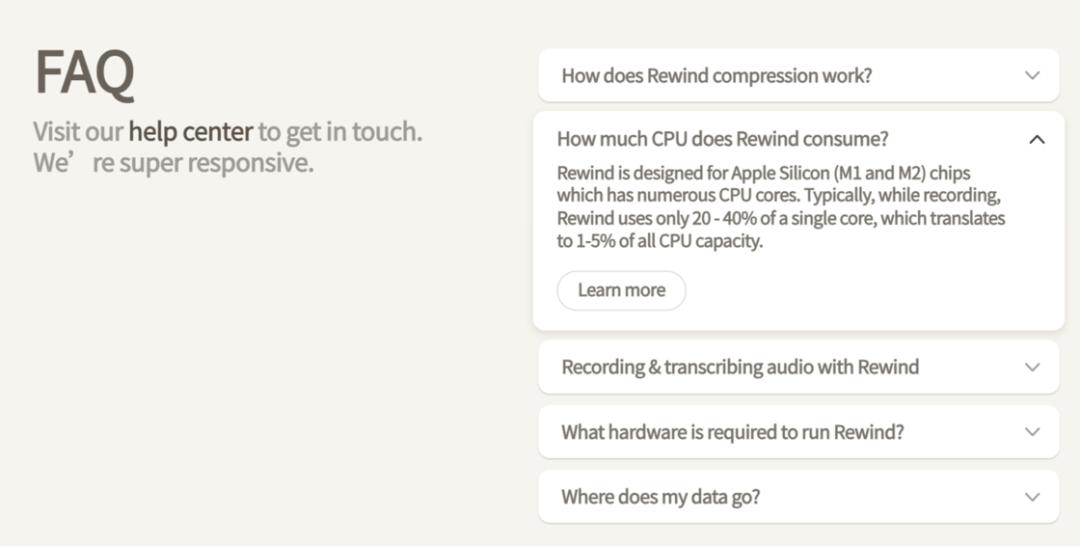Click the chevron for Where does my data go
1080x546 pixels.
[1032, 497]
